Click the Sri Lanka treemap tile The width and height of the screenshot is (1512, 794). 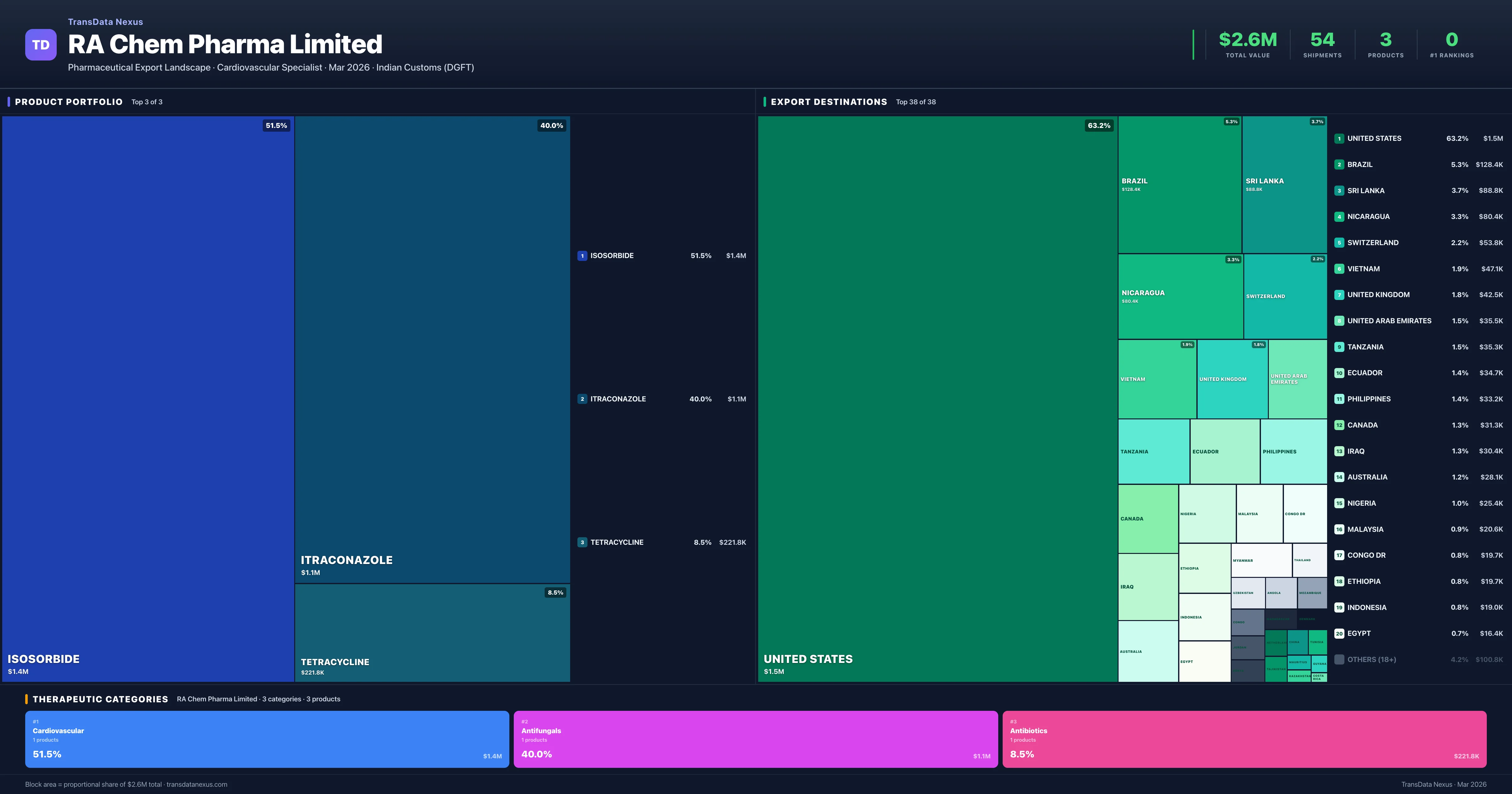click(x=1284, y=184)
